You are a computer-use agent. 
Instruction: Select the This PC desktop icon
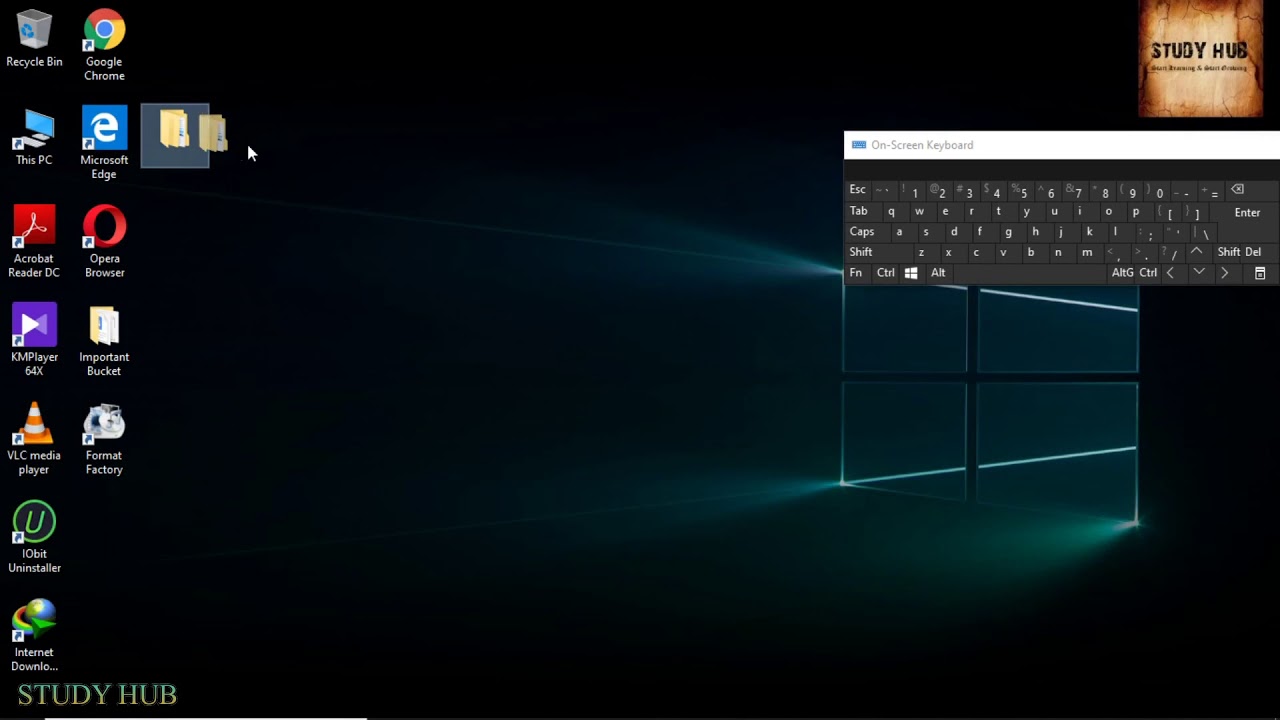(34, 138)
